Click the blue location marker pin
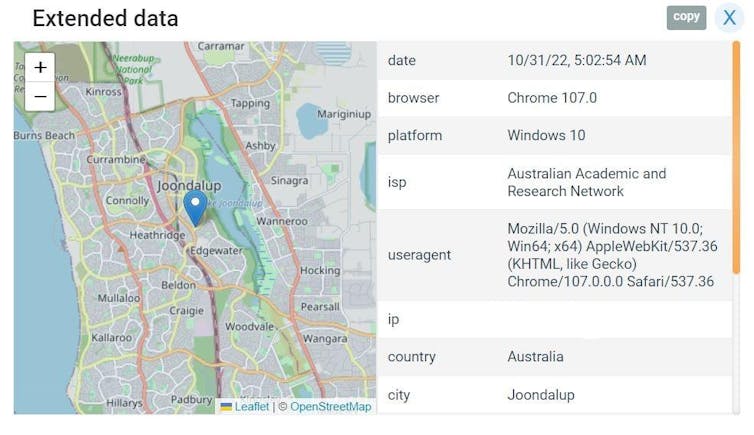 196,207
